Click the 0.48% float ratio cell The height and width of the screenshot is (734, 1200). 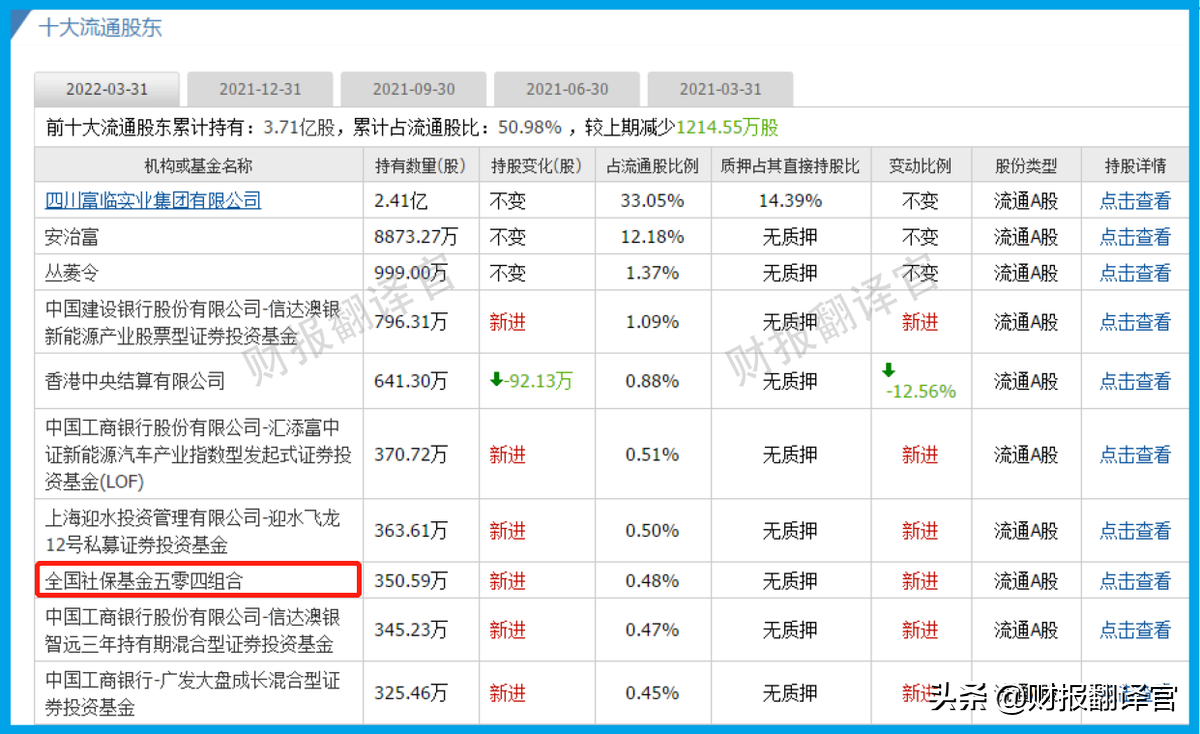[653, 580]
